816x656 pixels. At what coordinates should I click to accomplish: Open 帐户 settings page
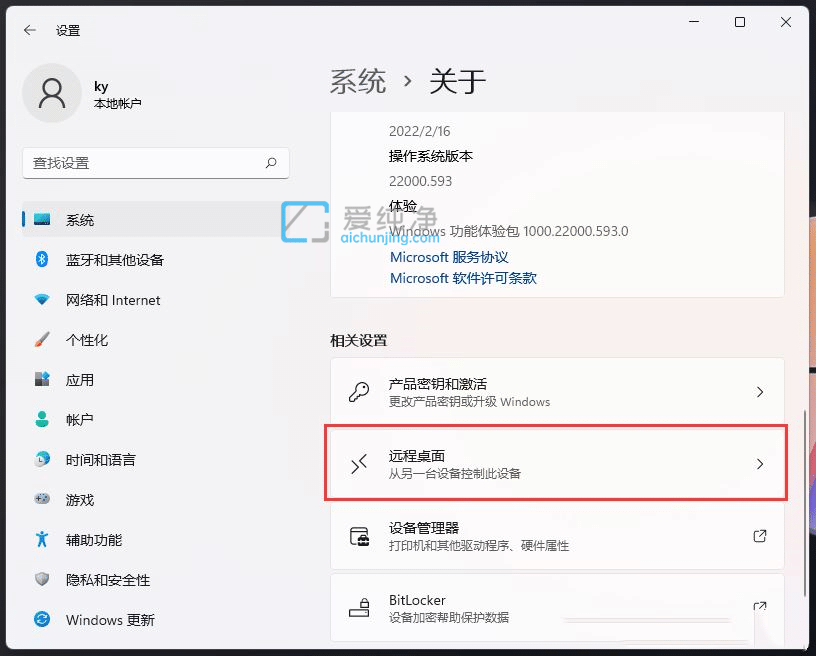coord(155,419)
